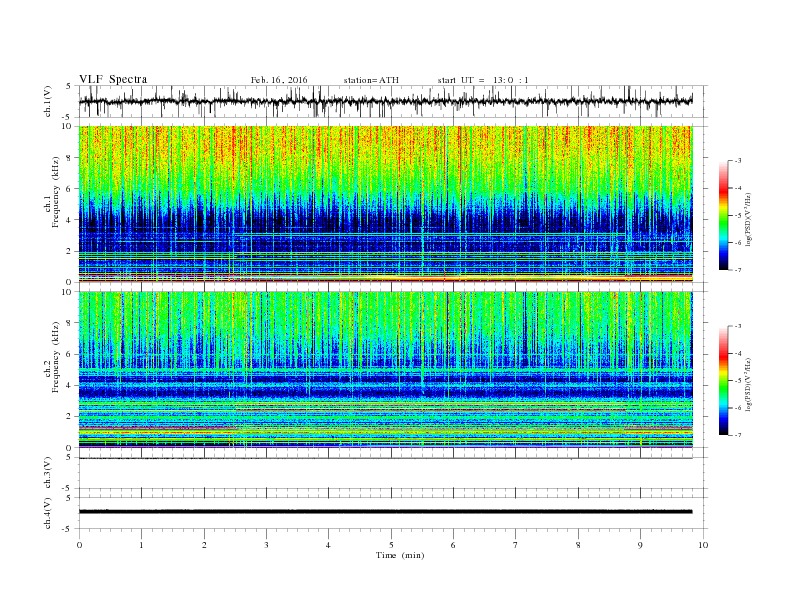
Task: Click the 'Time (min)' axis title
Action: pos(400,555)
